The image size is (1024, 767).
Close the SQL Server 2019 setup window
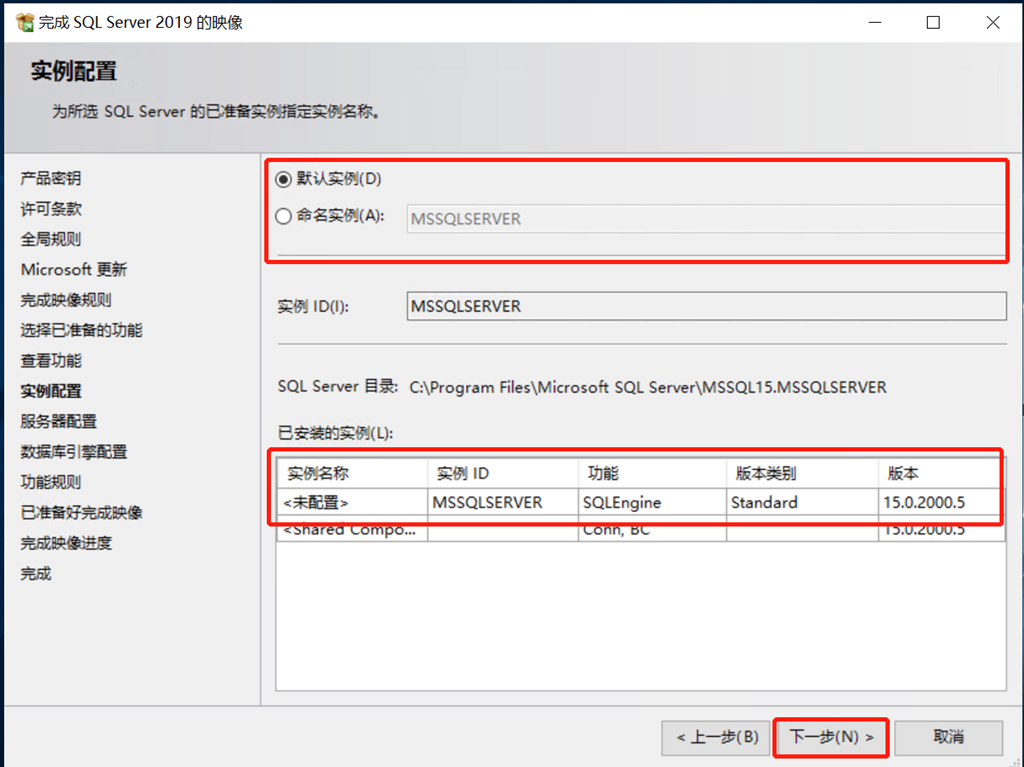pyautogui.click(x=993, y=22)
